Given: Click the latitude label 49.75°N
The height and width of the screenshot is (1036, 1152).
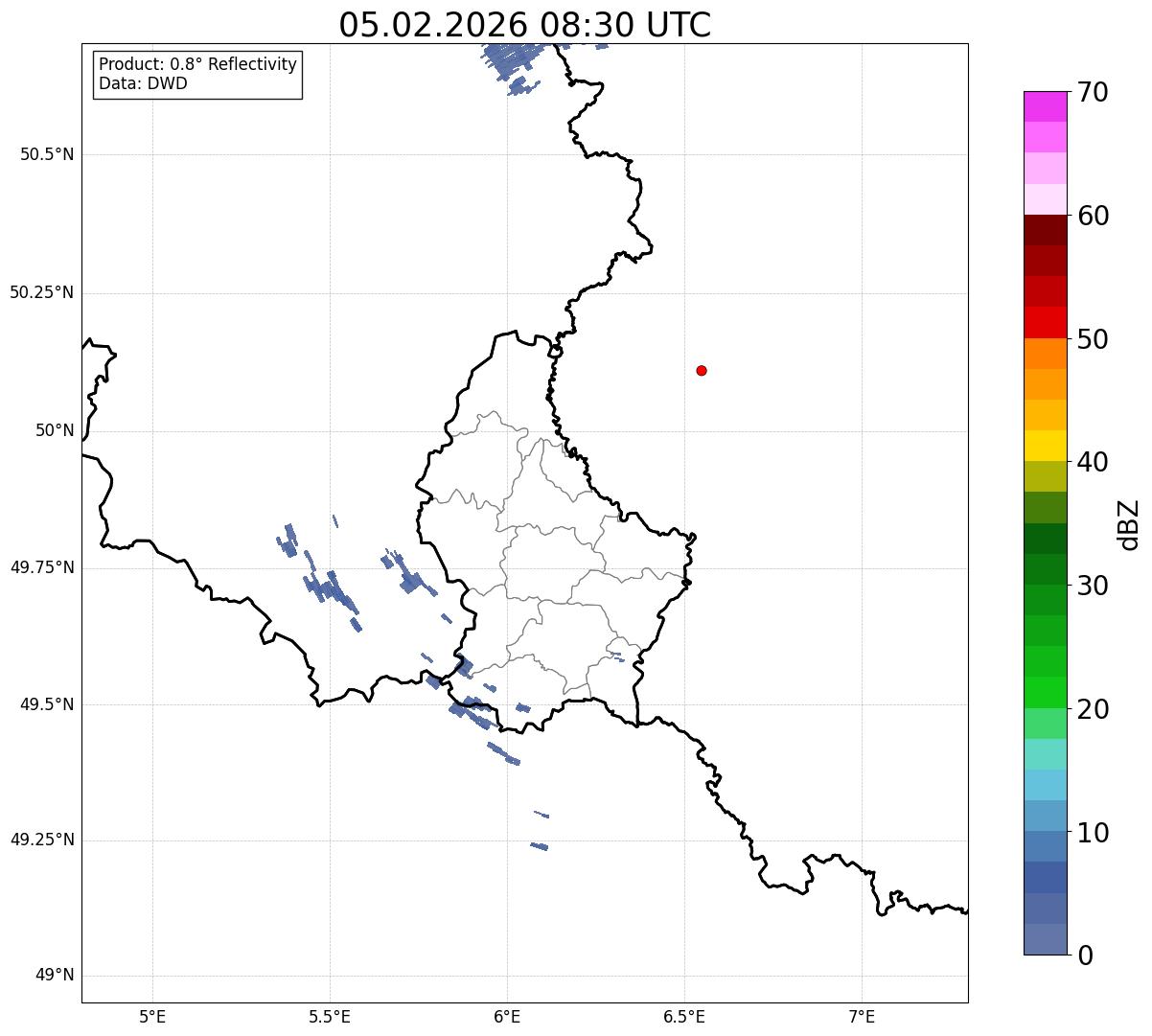Looking at the screenshot, I should (x=42, y=567).
